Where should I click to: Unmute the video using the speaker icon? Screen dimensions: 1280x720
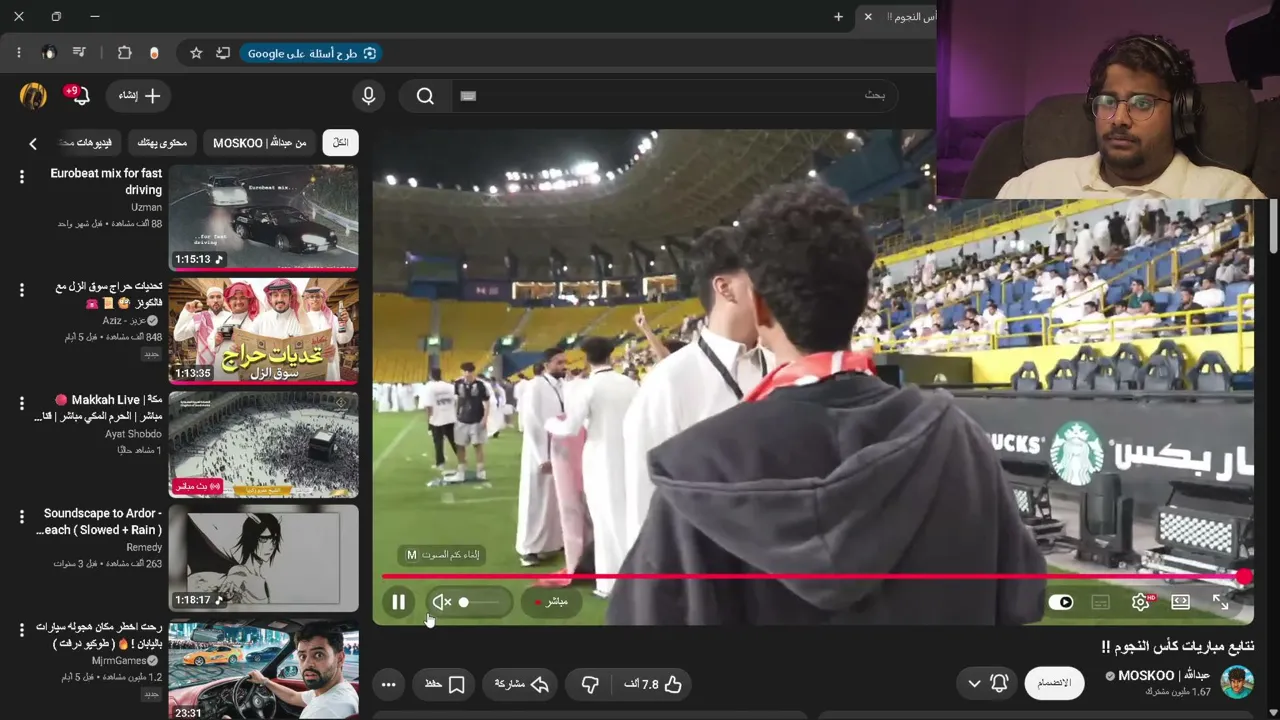click(442, 602)
